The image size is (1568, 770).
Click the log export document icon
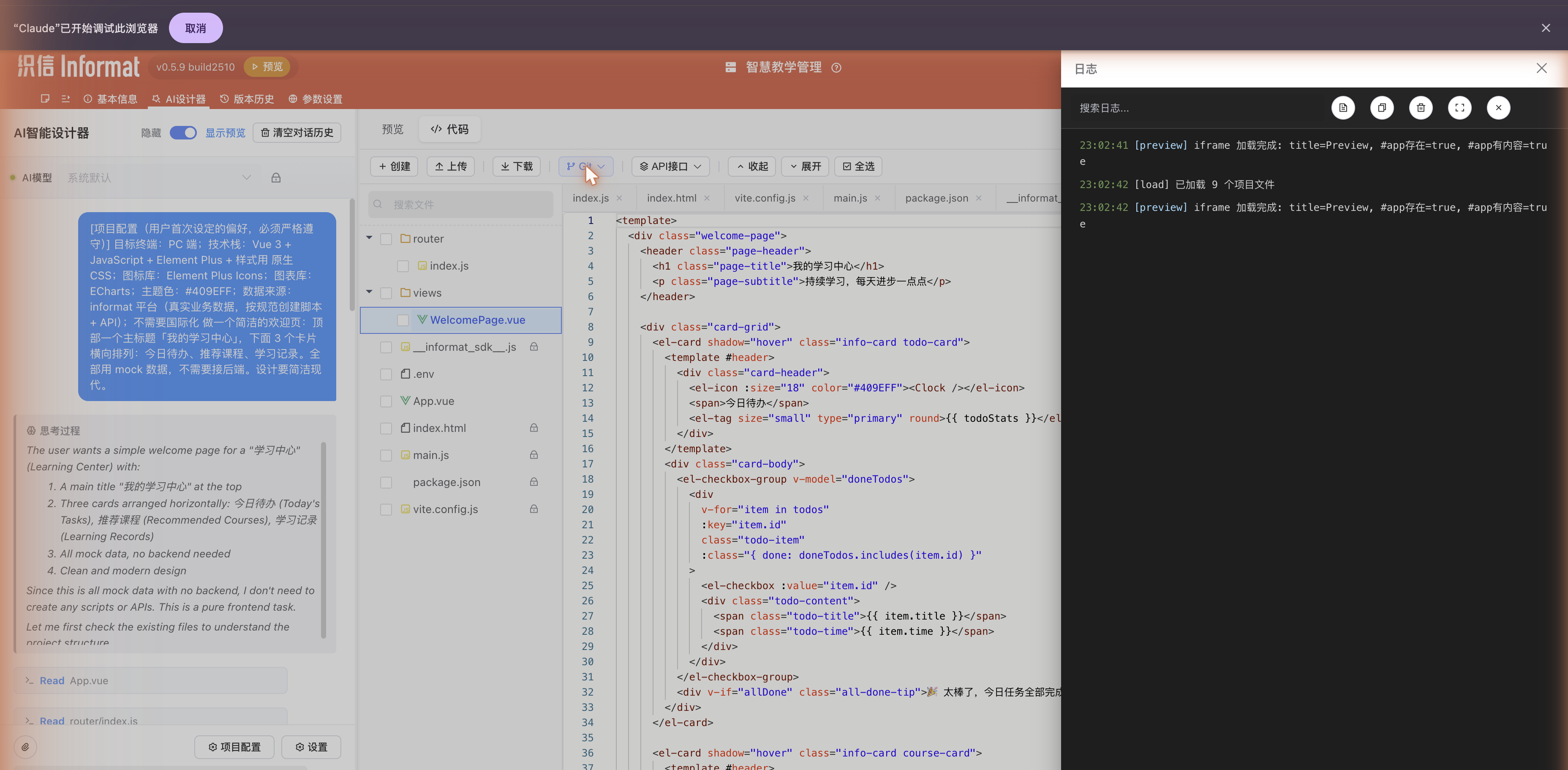pyautogui.click(x=1343, y=108)
